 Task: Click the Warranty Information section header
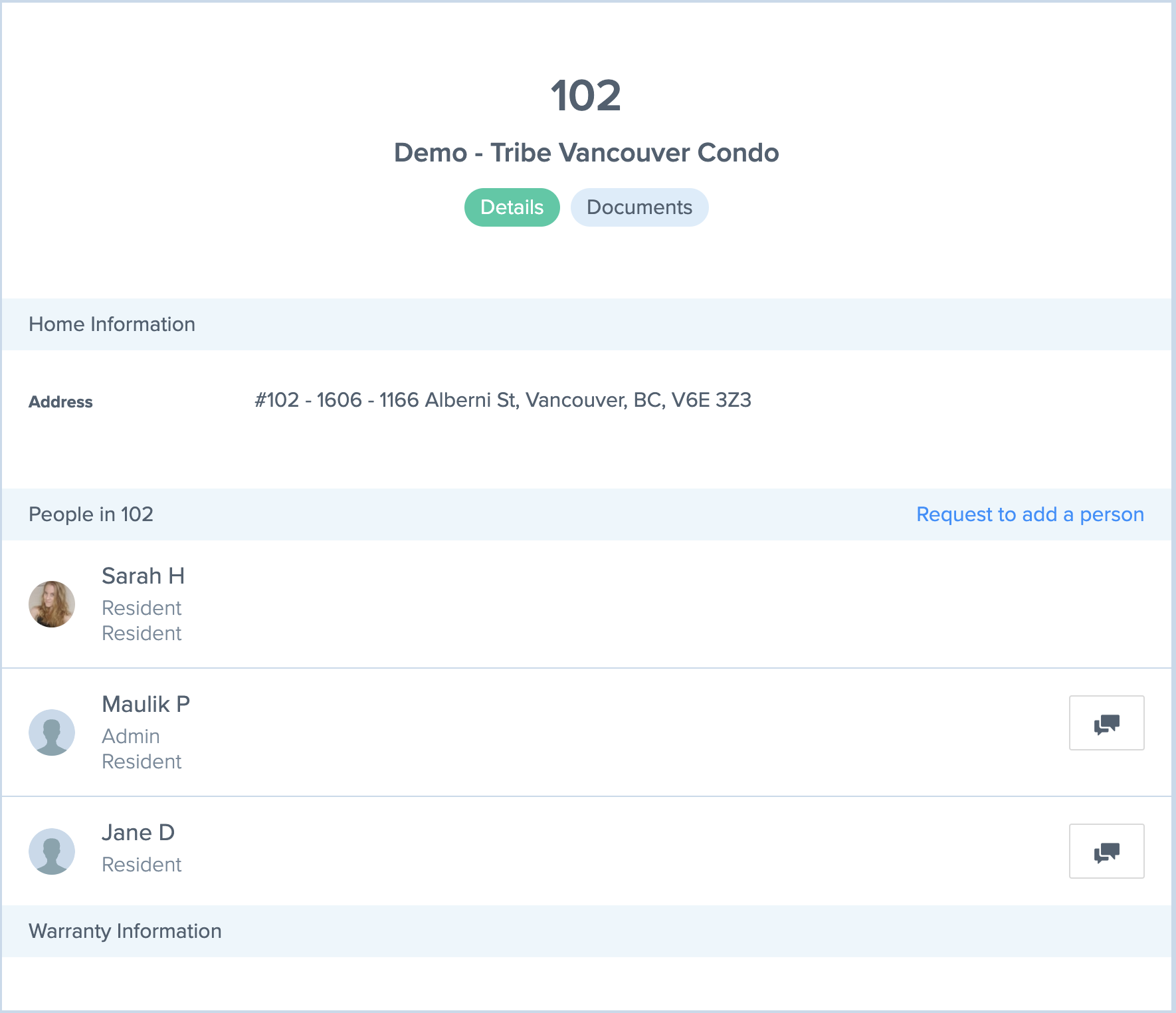tap(587, 931)
